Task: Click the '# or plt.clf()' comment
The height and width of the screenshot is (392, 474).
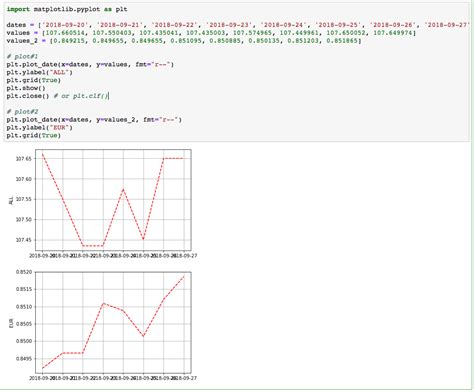Action: click(x=80, y=96)
